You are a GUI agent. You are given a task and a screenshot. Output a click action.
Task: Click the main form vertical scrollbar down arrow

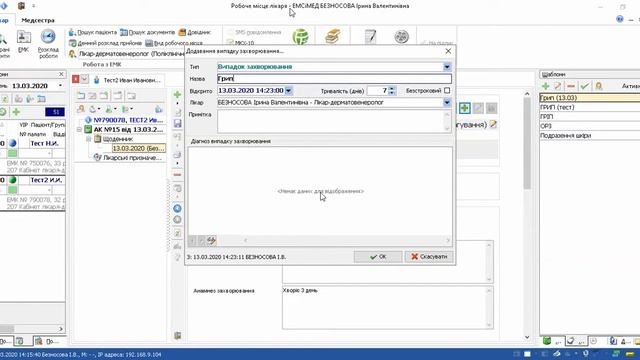(x=527, y=337)
